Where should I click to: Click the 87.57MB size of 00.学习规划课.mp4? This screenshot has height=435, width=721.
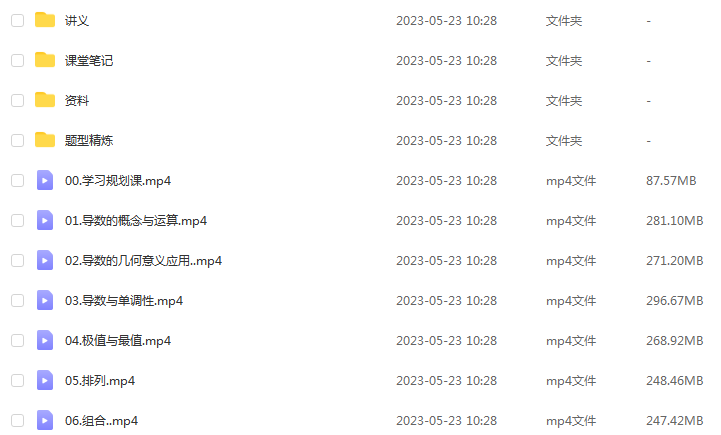(671, 181)
